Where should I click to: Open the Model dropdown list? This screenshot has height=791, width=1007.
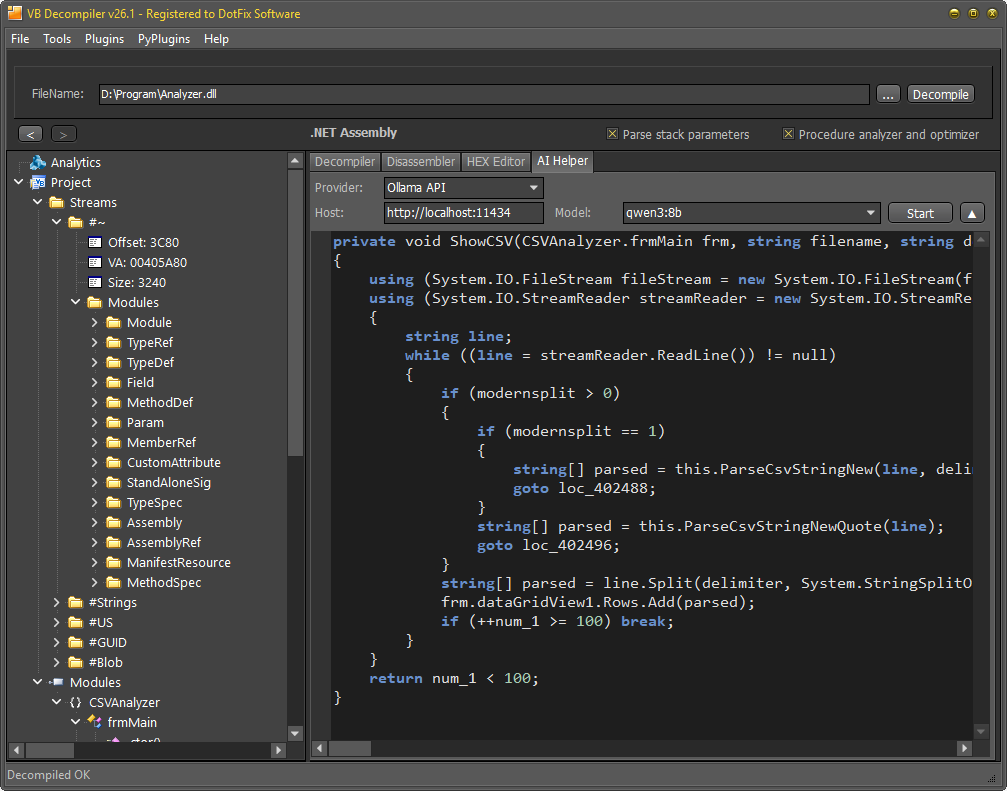coord(871,213)
